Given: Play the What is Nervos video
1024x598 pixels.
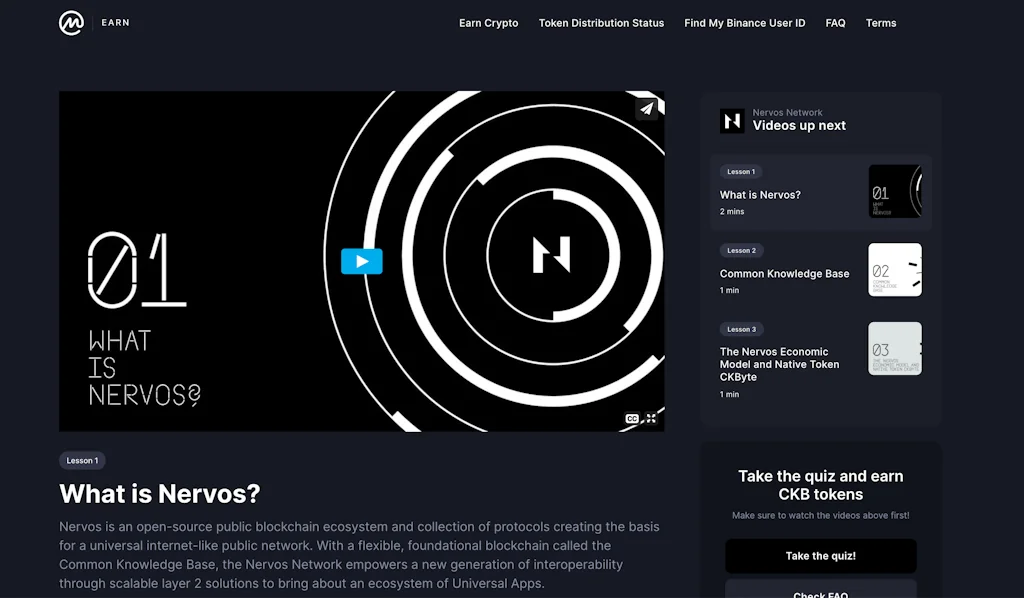Looking at the screenshot, I should tap(361, 262).
